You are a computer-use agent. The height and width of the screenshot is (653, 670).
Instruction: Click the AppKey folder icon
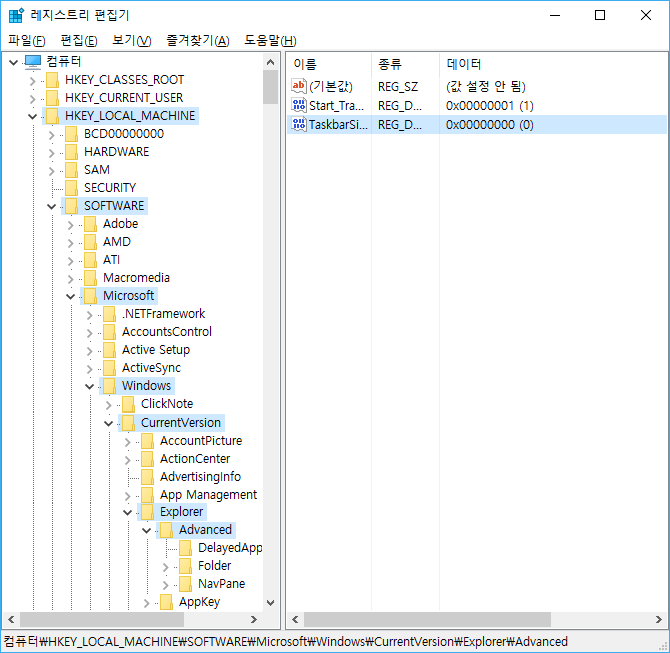(x=166, y=602)
